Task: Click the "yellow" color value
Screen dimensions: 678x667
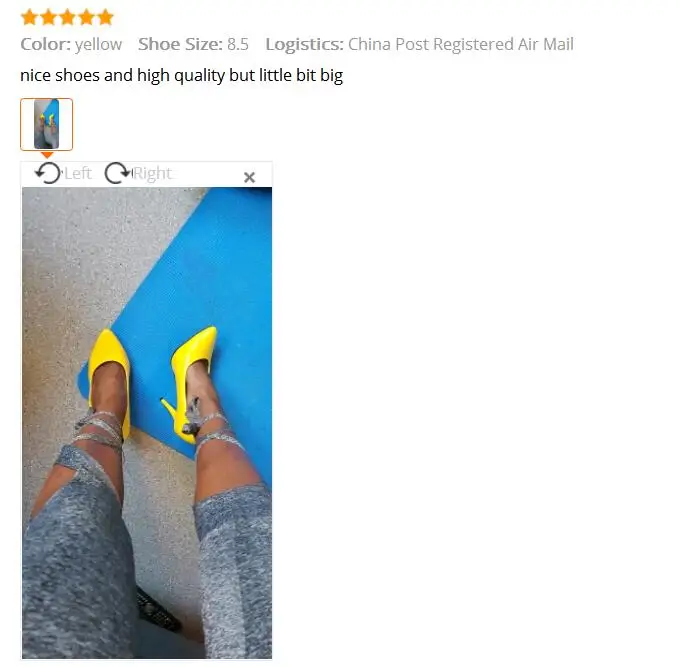Action: click(99, 44)
